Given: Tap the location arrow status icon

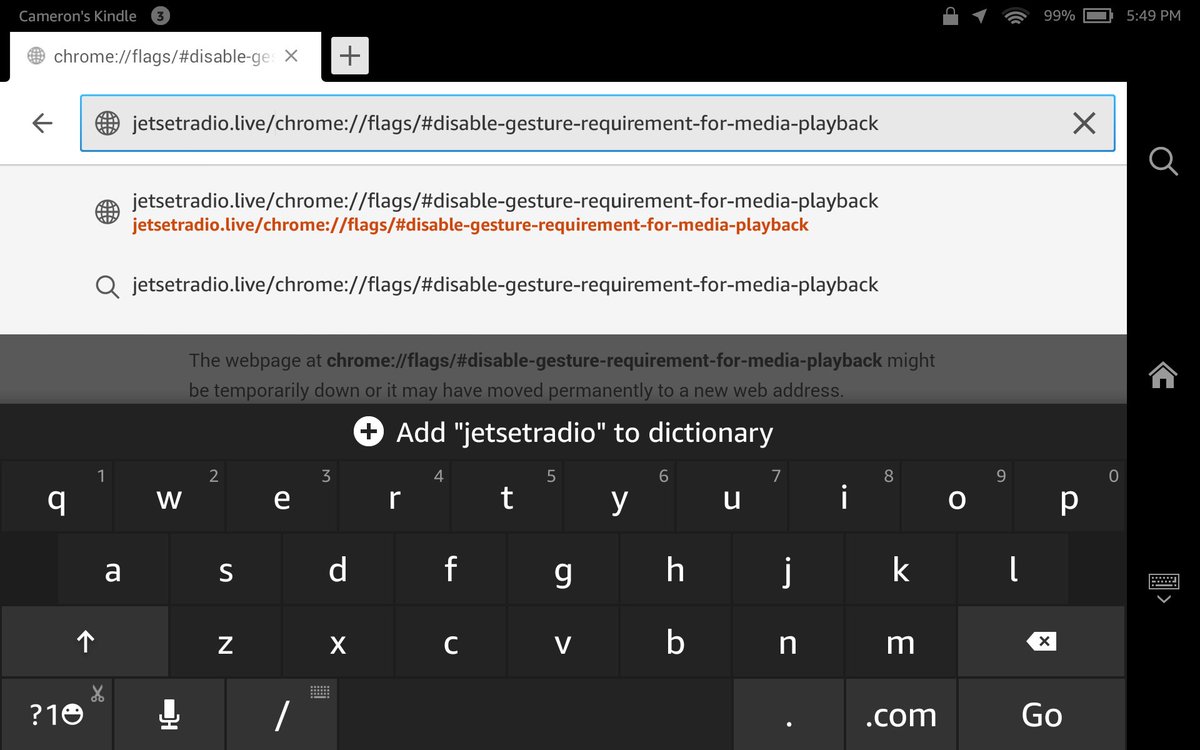Looking at the screenshot, I should [980, 16].
